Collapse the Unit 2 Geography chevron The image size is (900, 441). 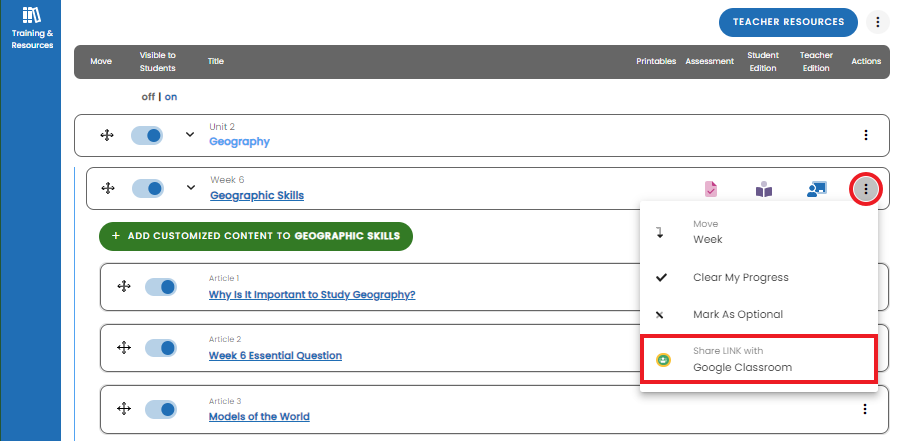(190, 135)
